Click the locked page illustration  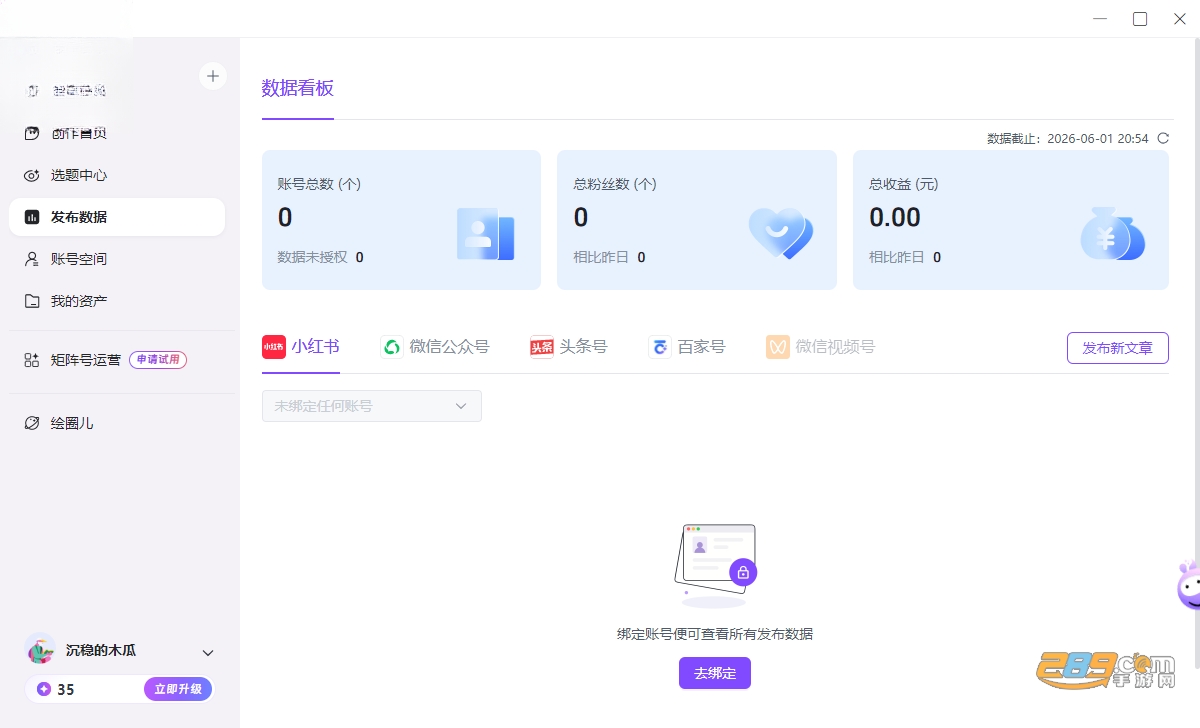(x=715, y=565)
